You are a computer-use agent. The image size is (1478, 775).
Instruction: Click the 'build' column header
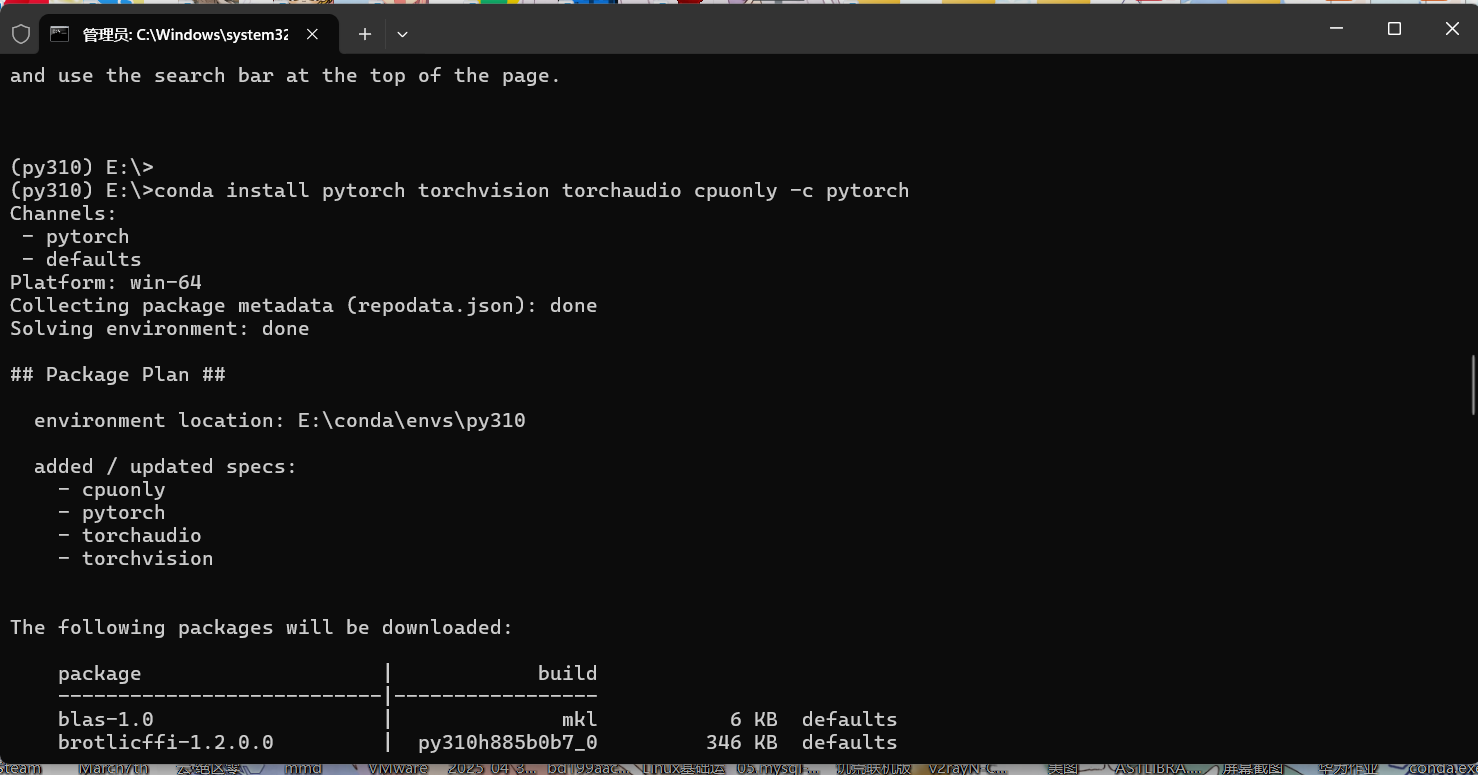coord(568,673)
